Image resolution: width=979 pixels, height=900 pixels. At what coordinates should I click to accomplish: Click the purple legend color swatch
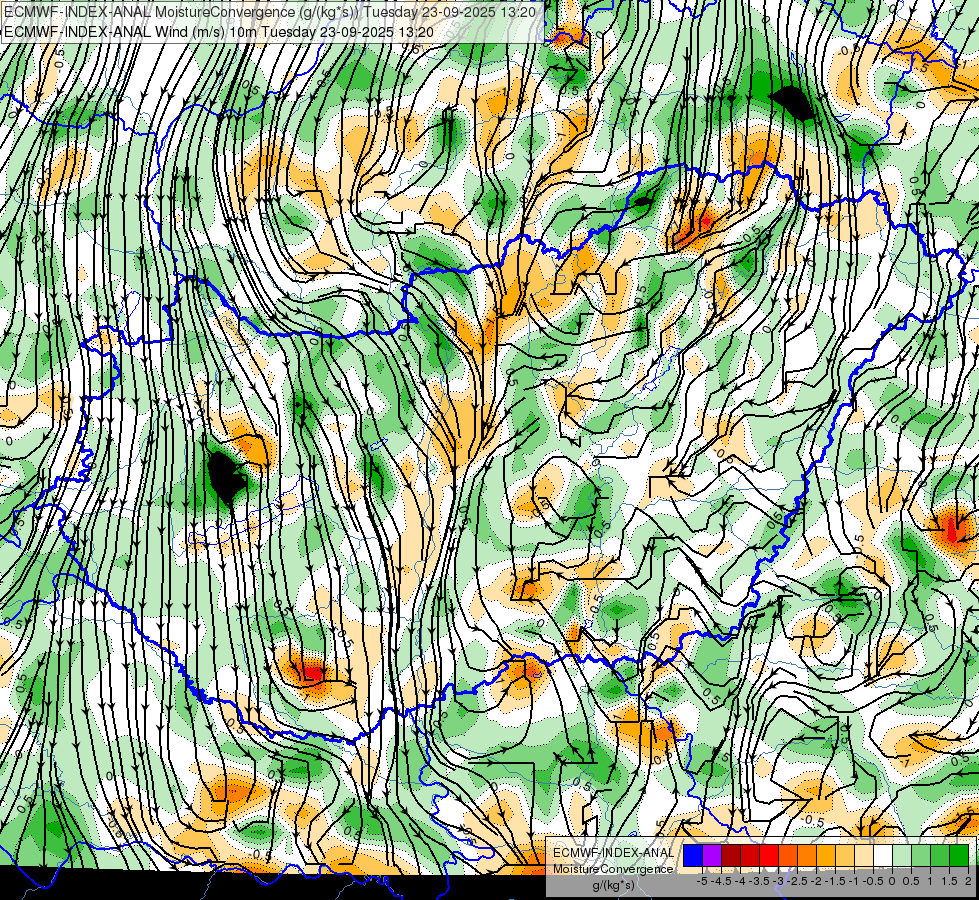[712, 856]
